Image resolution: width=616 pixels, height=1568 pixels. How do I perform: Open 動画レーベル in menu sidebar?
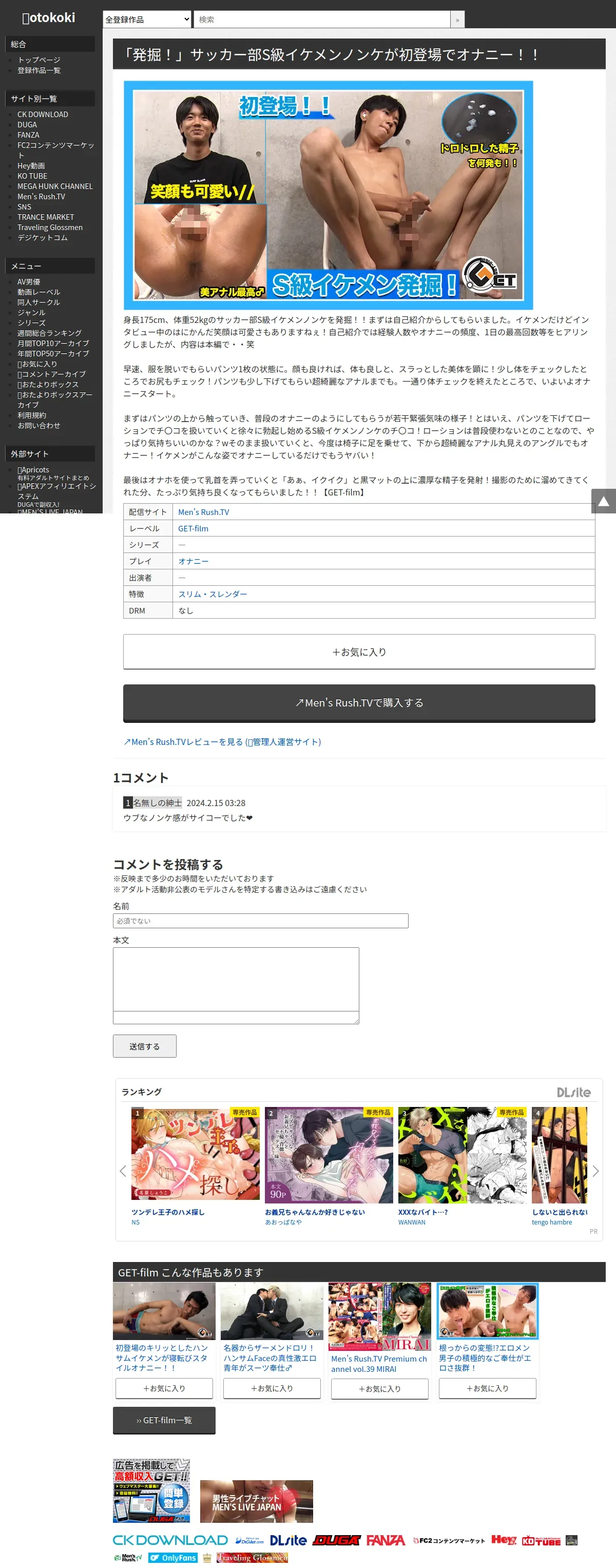click(39, 292)
